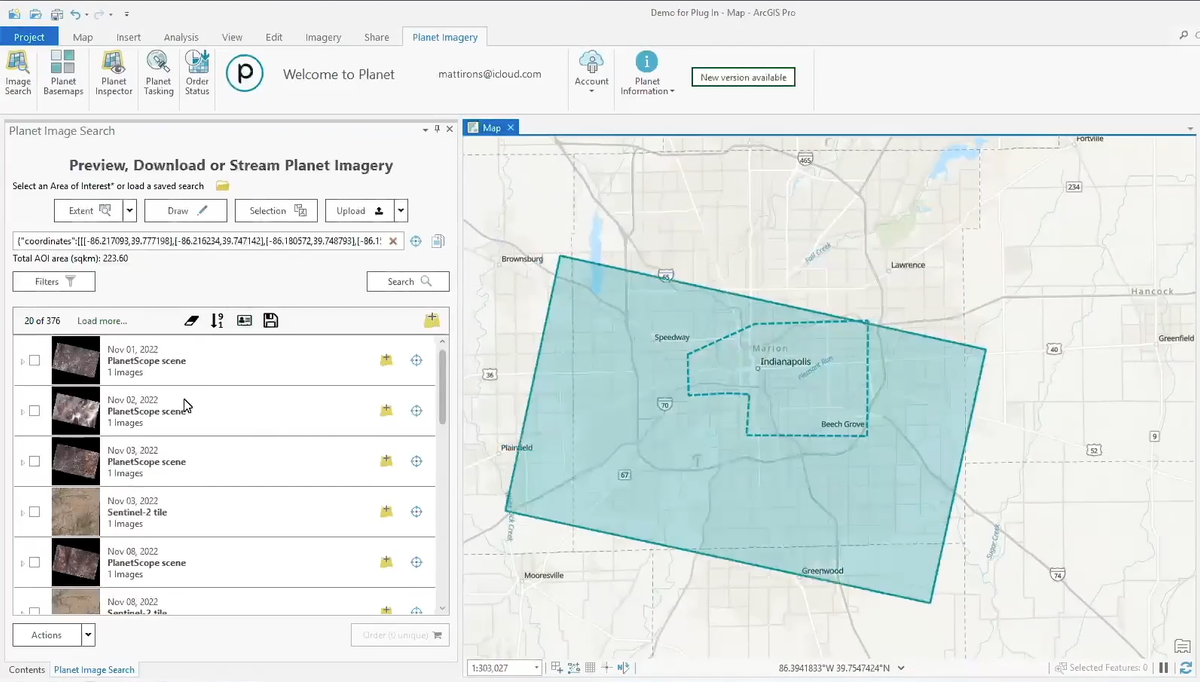Viewport: 1200px width, 682px height.
Task: Open the Planet Basemaps tool
Action: click(63, 73)
